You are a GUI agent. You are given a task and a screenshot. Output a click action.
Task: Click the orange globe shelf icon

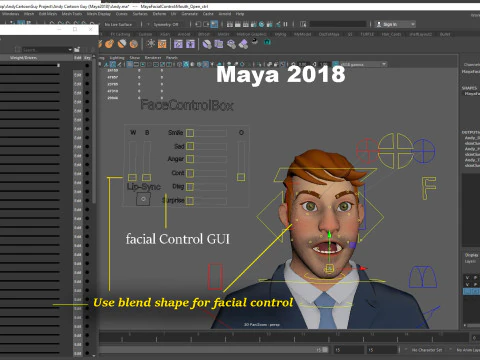pos(134,44)
